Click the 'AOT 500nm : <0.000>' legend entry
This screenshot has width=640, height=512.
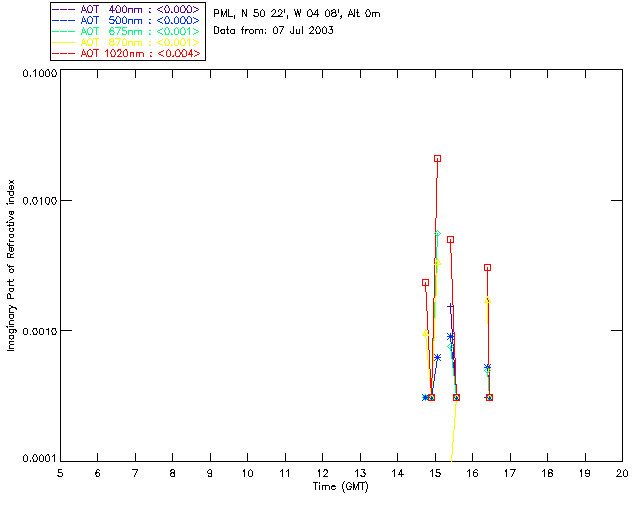tap(127, 20)
